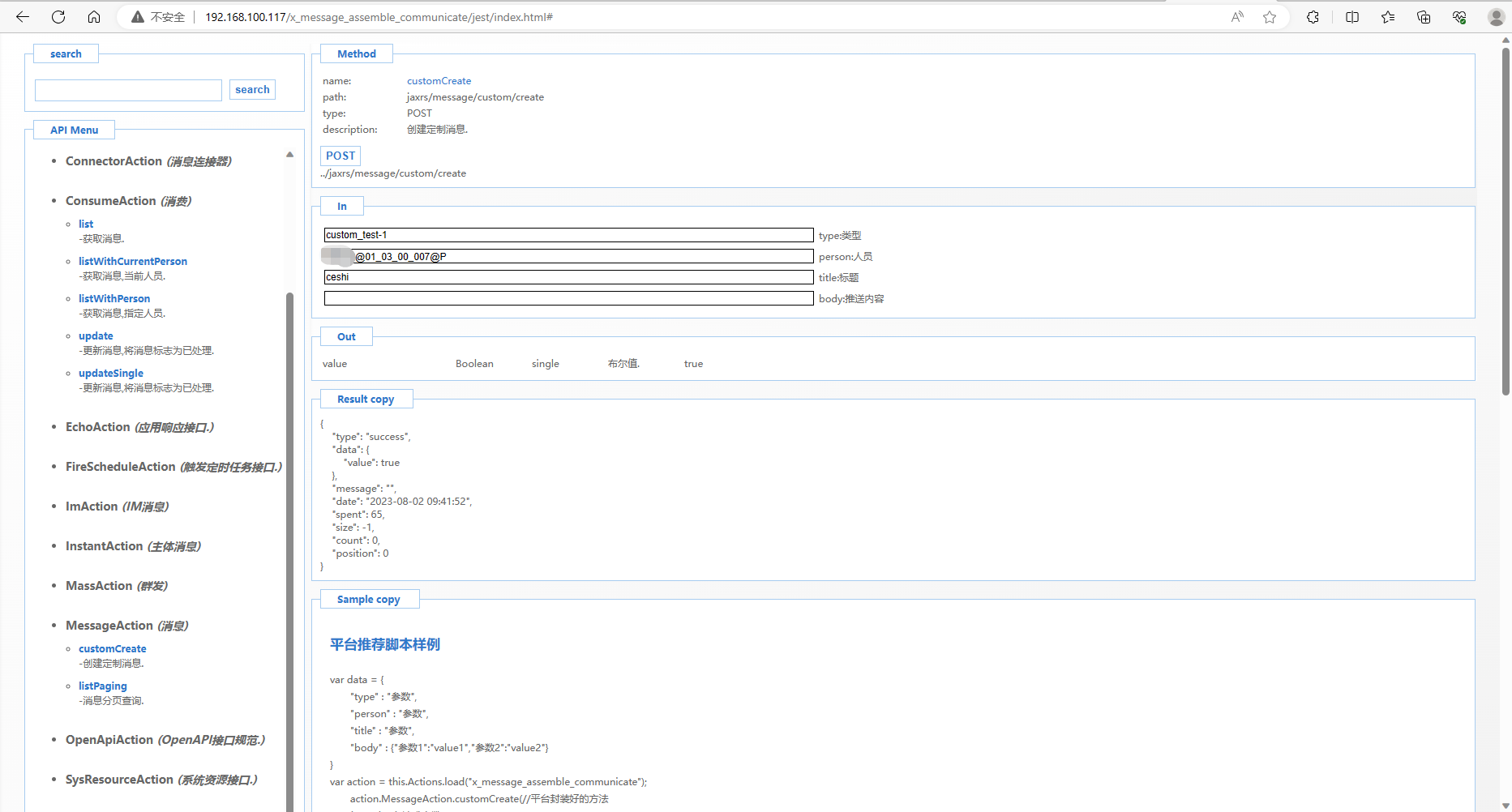Click the type input field

pyautogui.click(x=568, y=235)
